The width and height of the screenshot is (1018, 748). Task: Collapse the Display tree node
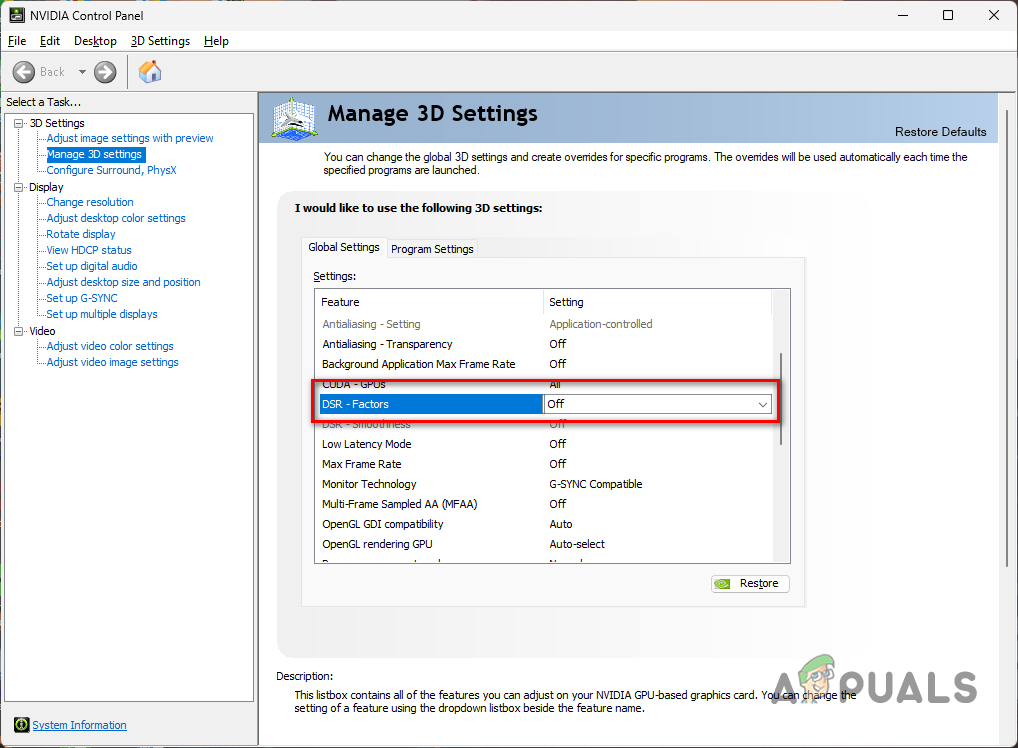(19, 187)
